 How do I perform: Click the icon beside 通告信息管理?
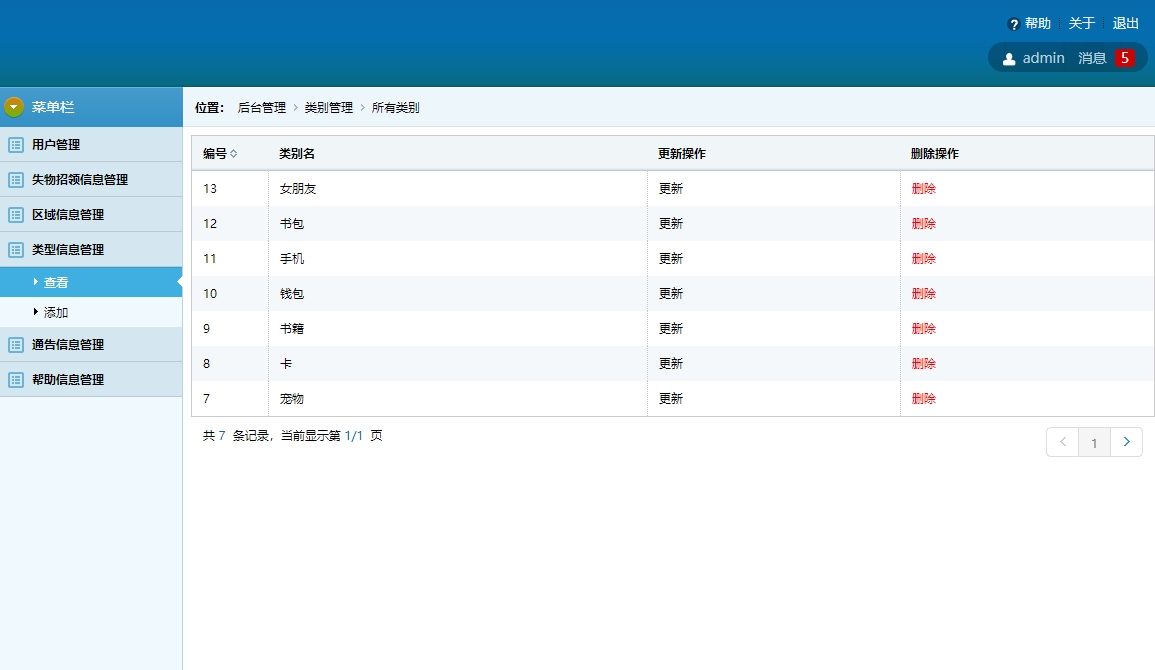click(13, 344)
